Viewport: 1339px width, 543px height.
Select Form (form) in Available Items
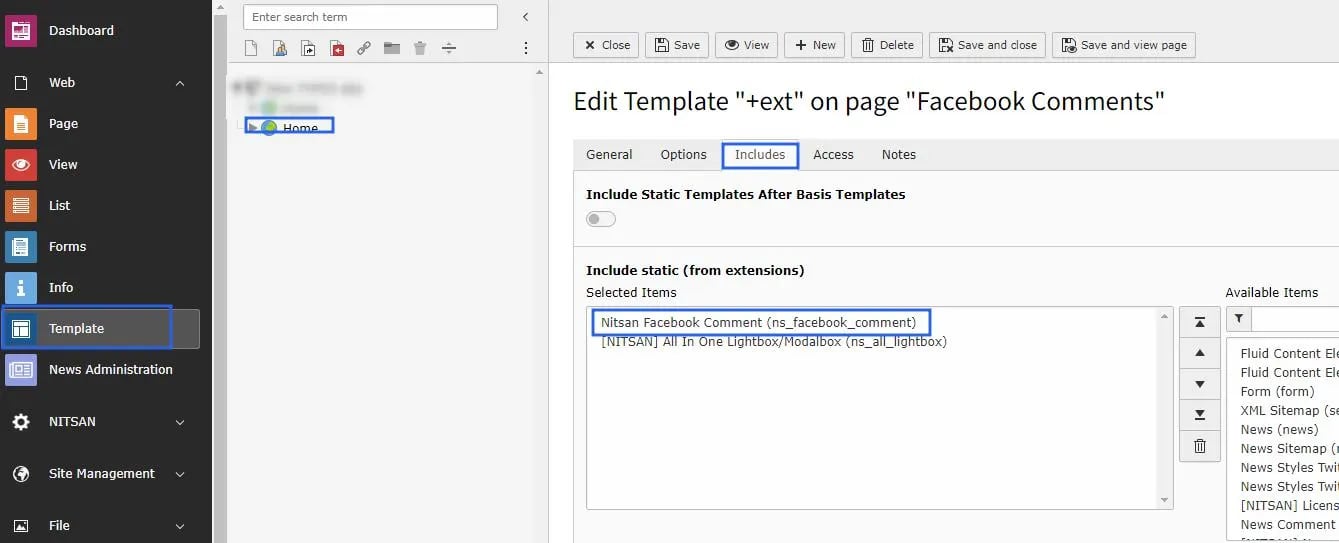1279,392
